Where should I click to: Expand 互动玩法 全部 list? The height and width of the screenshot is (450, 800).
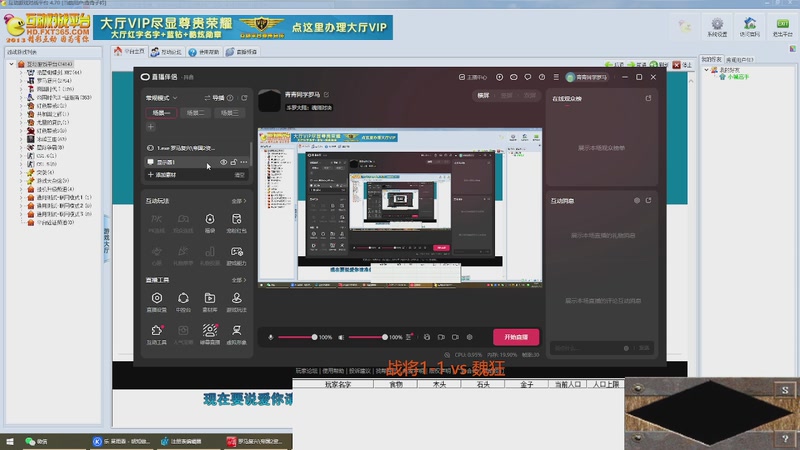[239, 201]
